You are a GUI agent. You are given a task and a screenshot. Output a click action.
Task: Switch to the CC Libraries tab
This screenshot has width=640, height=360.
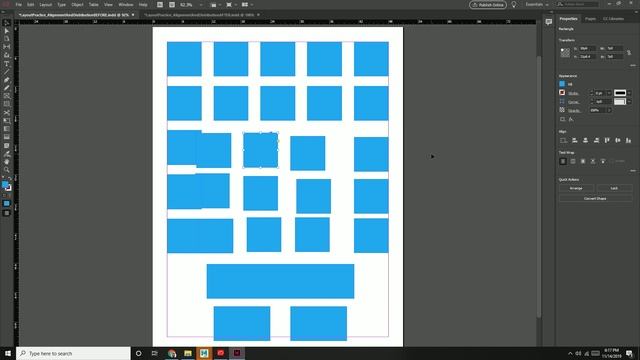pyautogui.click(x=613, y=19)
